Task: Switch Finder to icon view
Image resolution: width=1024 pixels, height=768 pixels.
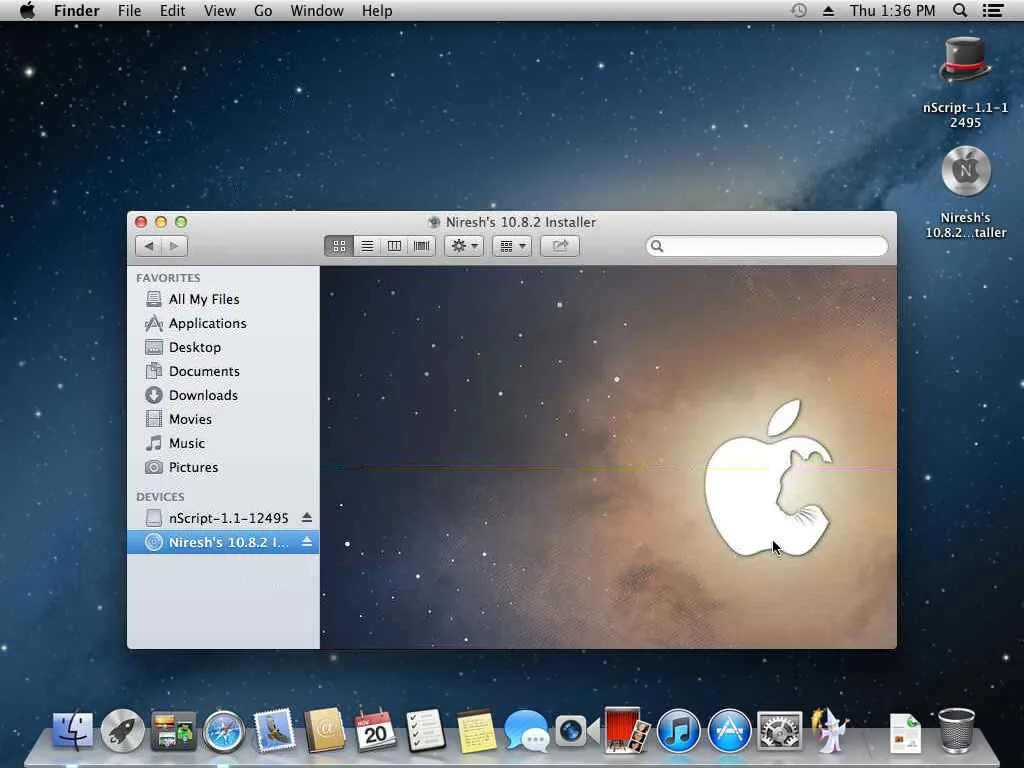Action: tap(339, 246)
